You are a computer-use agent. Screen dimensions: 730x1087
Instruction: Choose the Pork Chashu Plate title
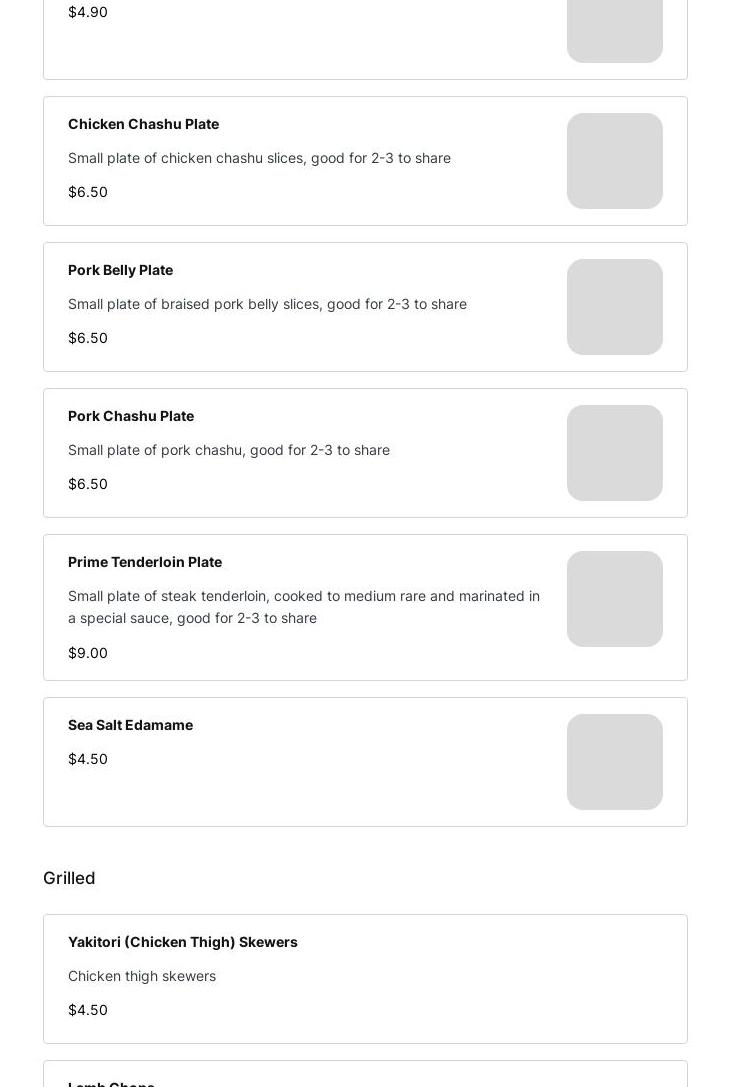pyautogui.click(x=131, y=416)
